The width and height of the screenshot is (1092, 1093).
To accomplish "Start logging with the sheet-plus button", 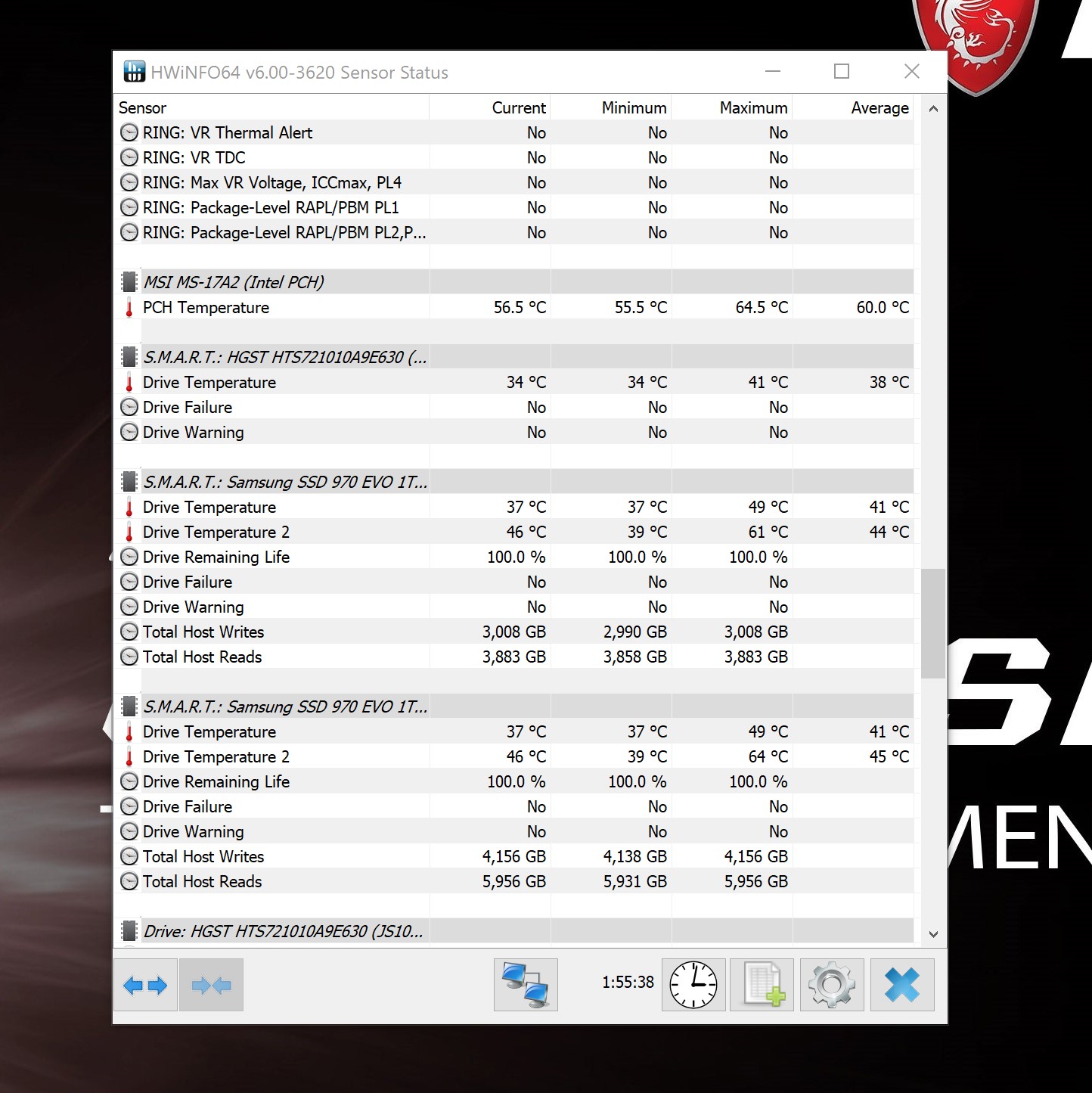I will 762,985.
